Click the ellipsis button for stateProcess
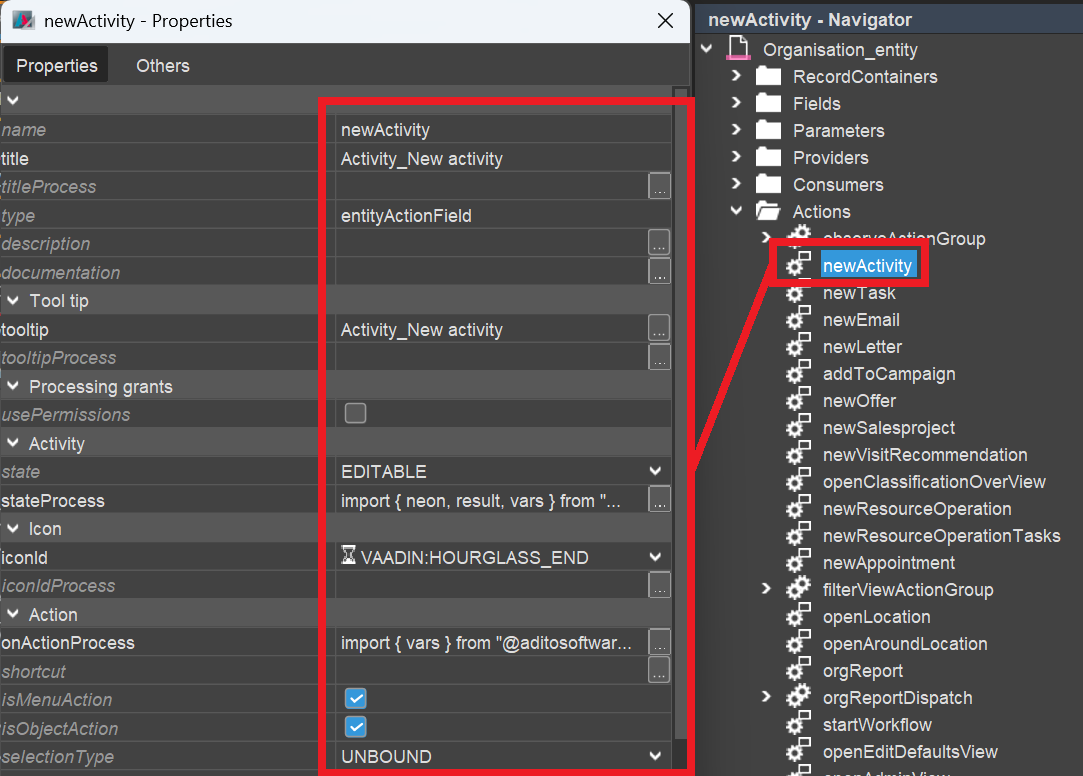Screen dimensions: 1083x776 pyautogui.click(x=659, y=500)
